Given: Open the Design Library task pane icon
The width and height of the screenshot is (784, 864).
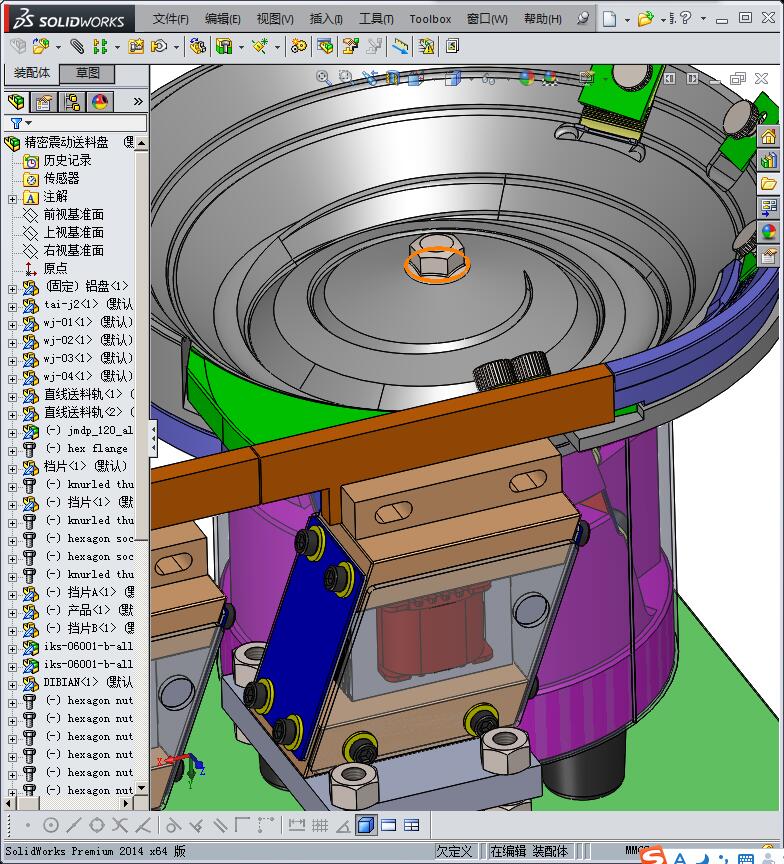Looking at the screenshot, I should [x=769, y=160].
